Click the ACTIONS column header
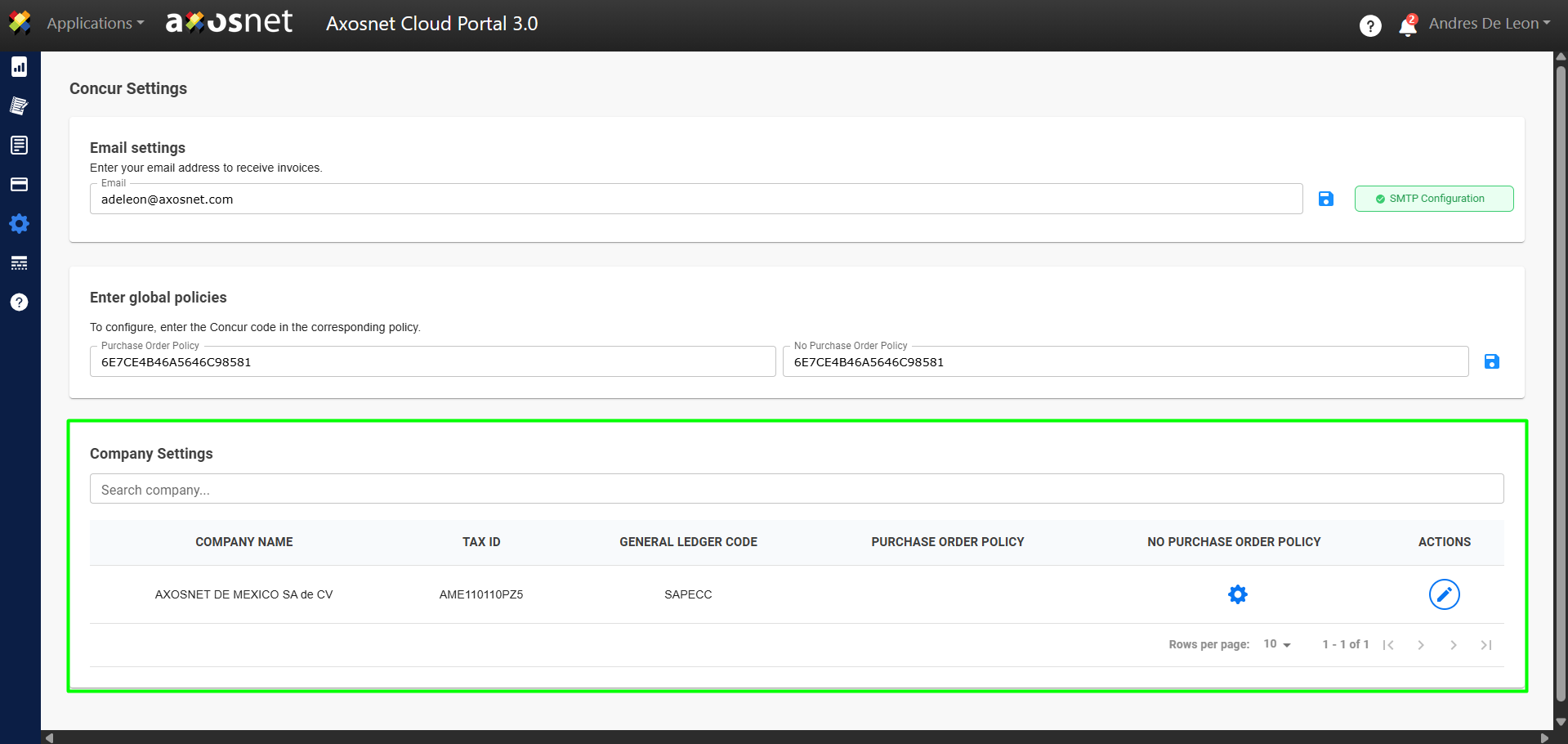The width and height of the screenshot is (1568, 744). click(1445, 542)
